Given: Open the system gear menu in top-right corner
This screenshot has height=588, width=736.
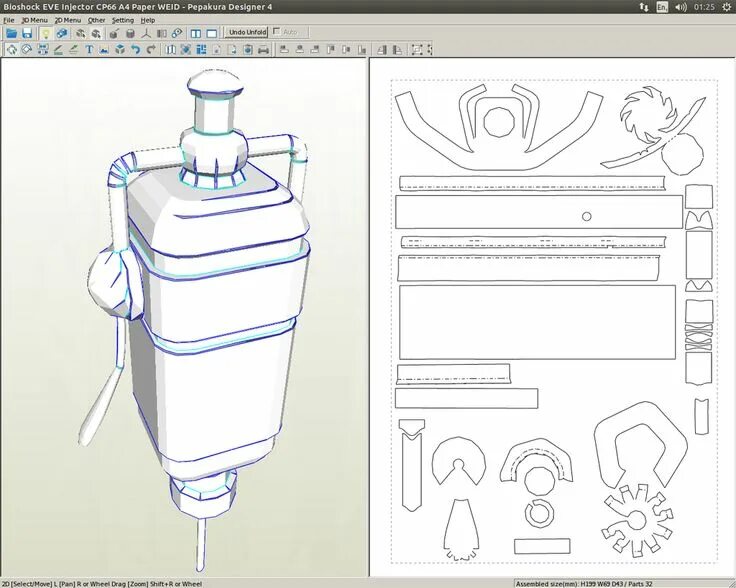Looking at the screenshot, I should click(727, 7).
